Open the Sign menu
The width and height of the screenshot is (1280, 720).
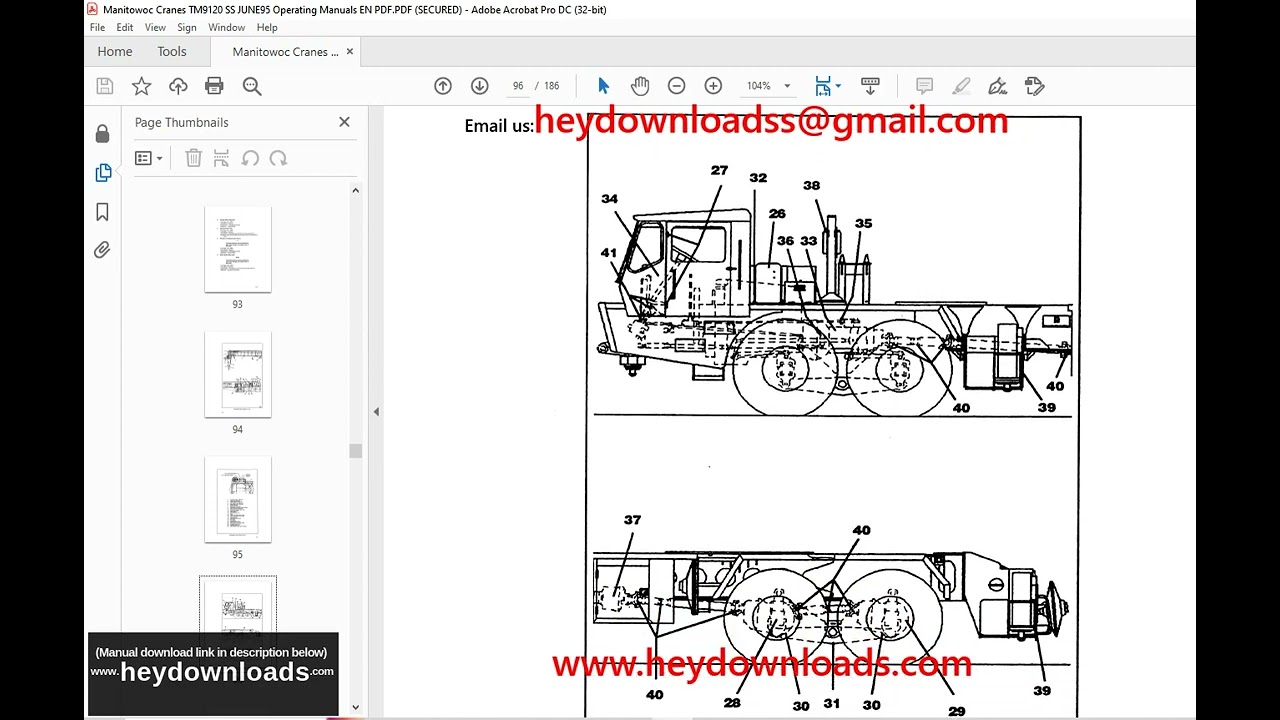click(x=187, y=28)
